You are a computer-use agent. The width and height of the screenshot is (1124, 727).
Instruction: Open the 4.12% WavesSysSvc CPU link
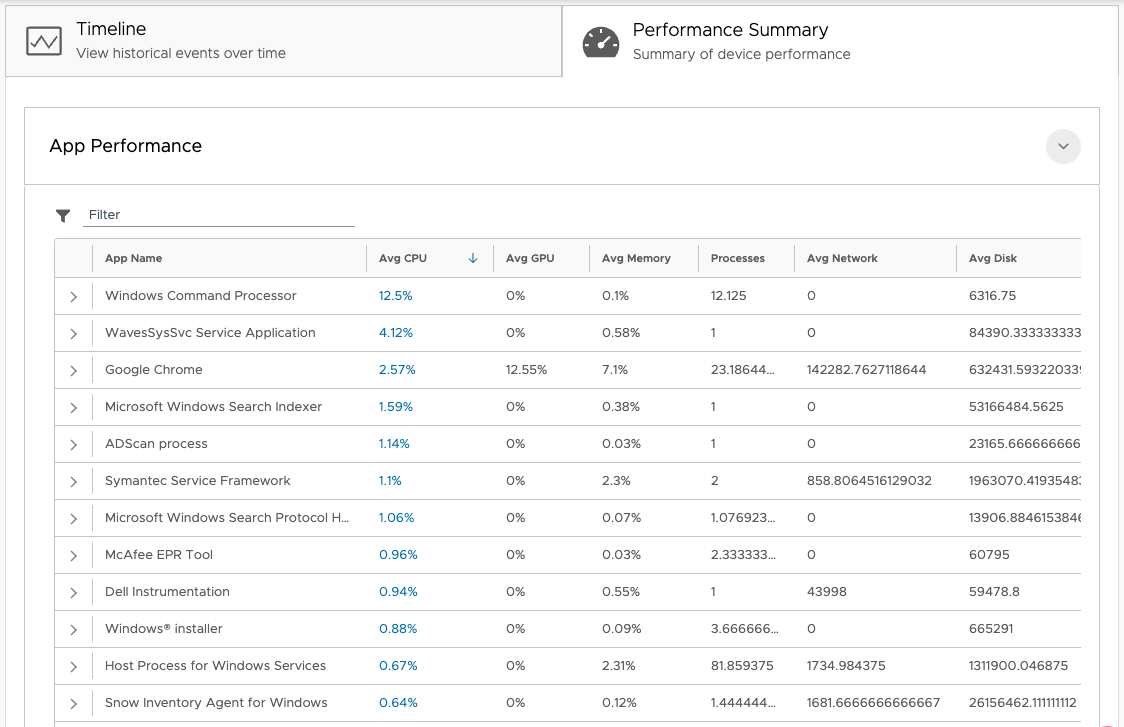397,333
